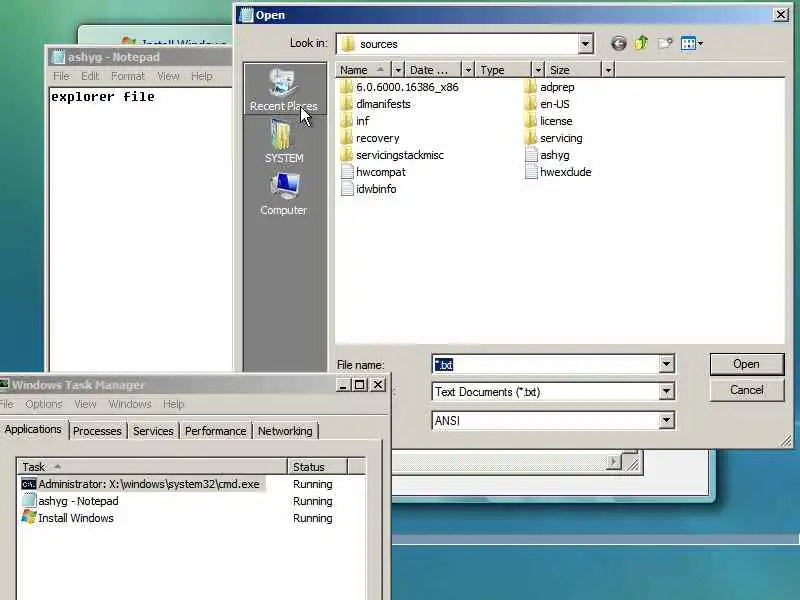This screenshot has width=800, height=600.
Task: Click Cancel in the Open dialog
Action: pos(746,390)
